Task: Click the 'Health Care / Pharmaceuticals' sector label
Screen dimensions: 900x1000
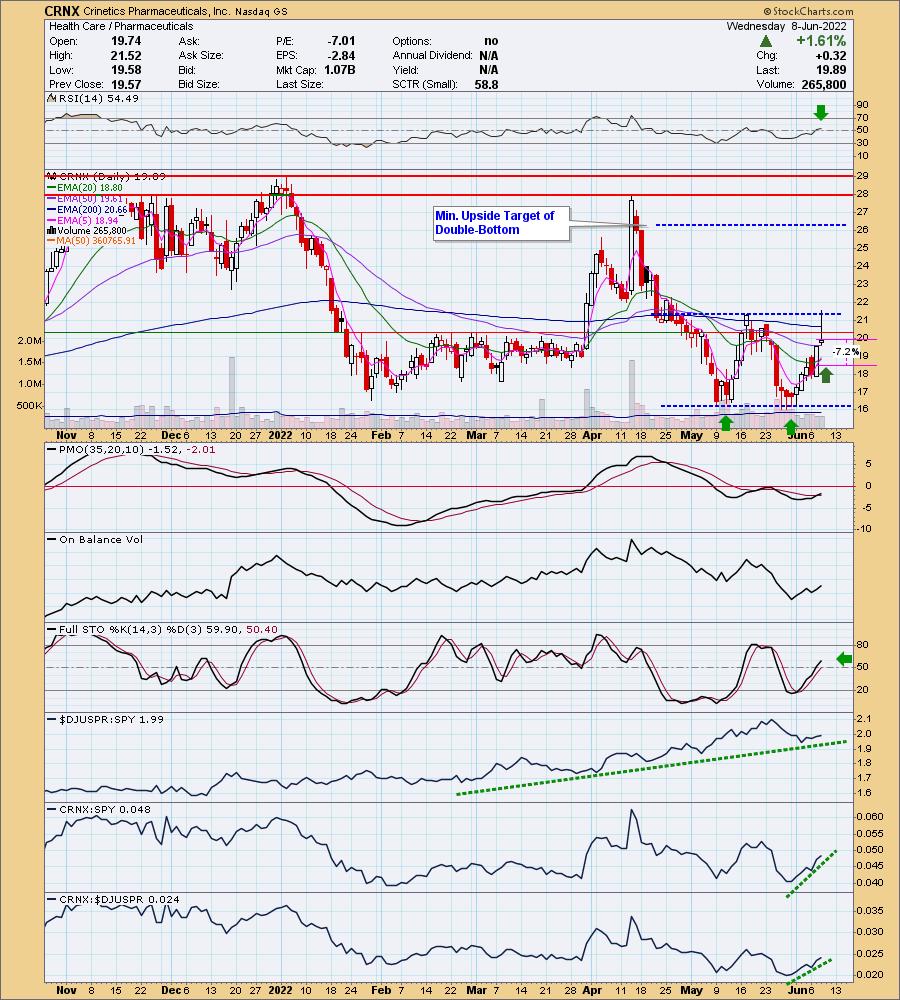Action: click(121, 26)
